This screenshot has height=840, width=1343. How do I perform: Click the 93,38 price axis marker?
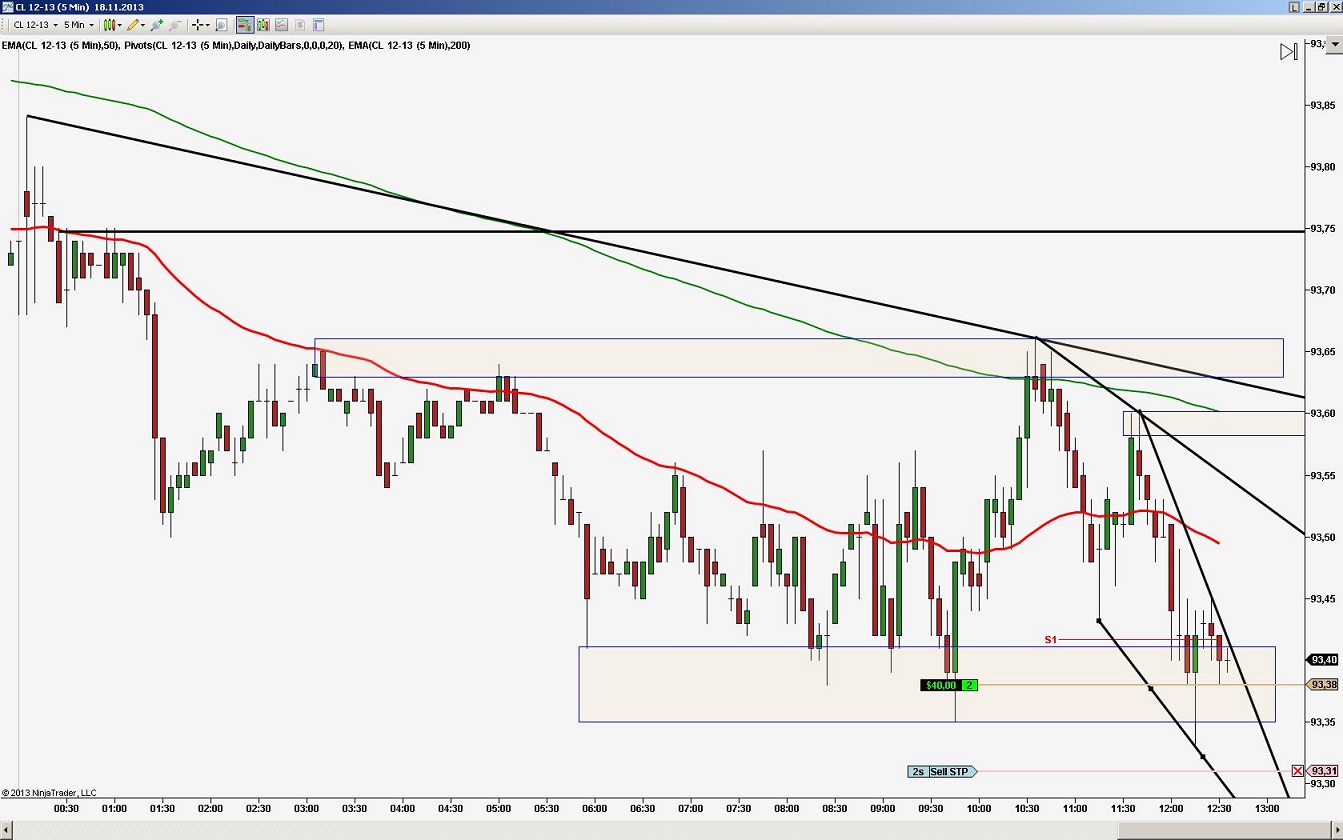click(x=1323, y=684)
